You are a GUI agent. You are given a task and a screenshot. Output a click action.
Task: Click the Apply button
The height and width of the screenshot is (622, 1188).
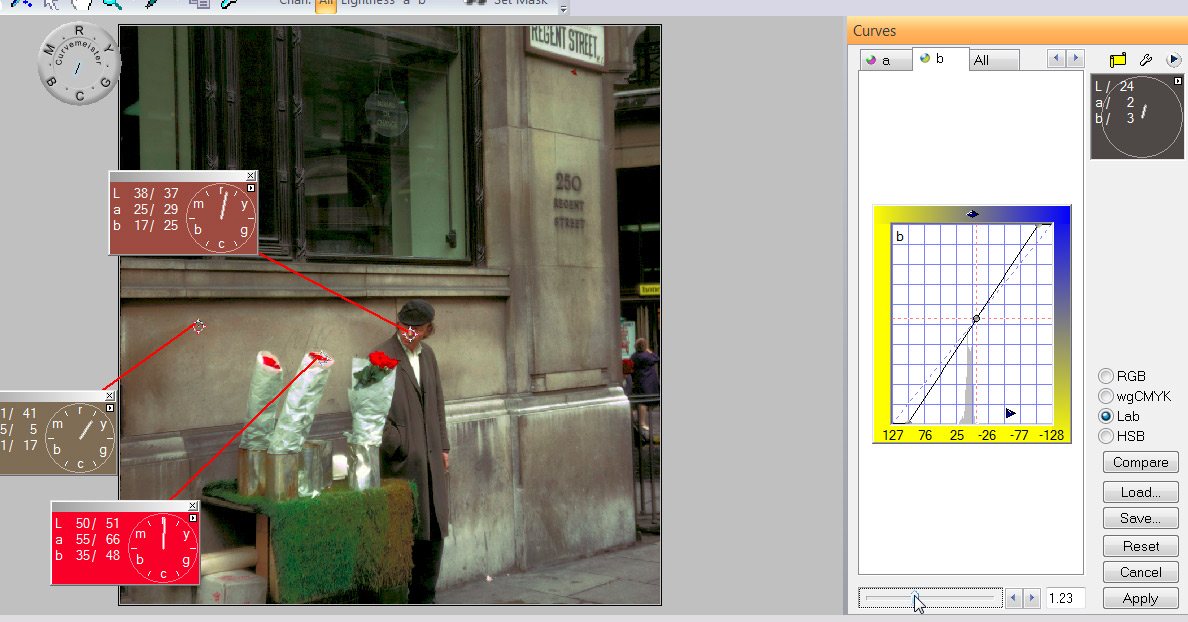click(x=1140, y=598)
